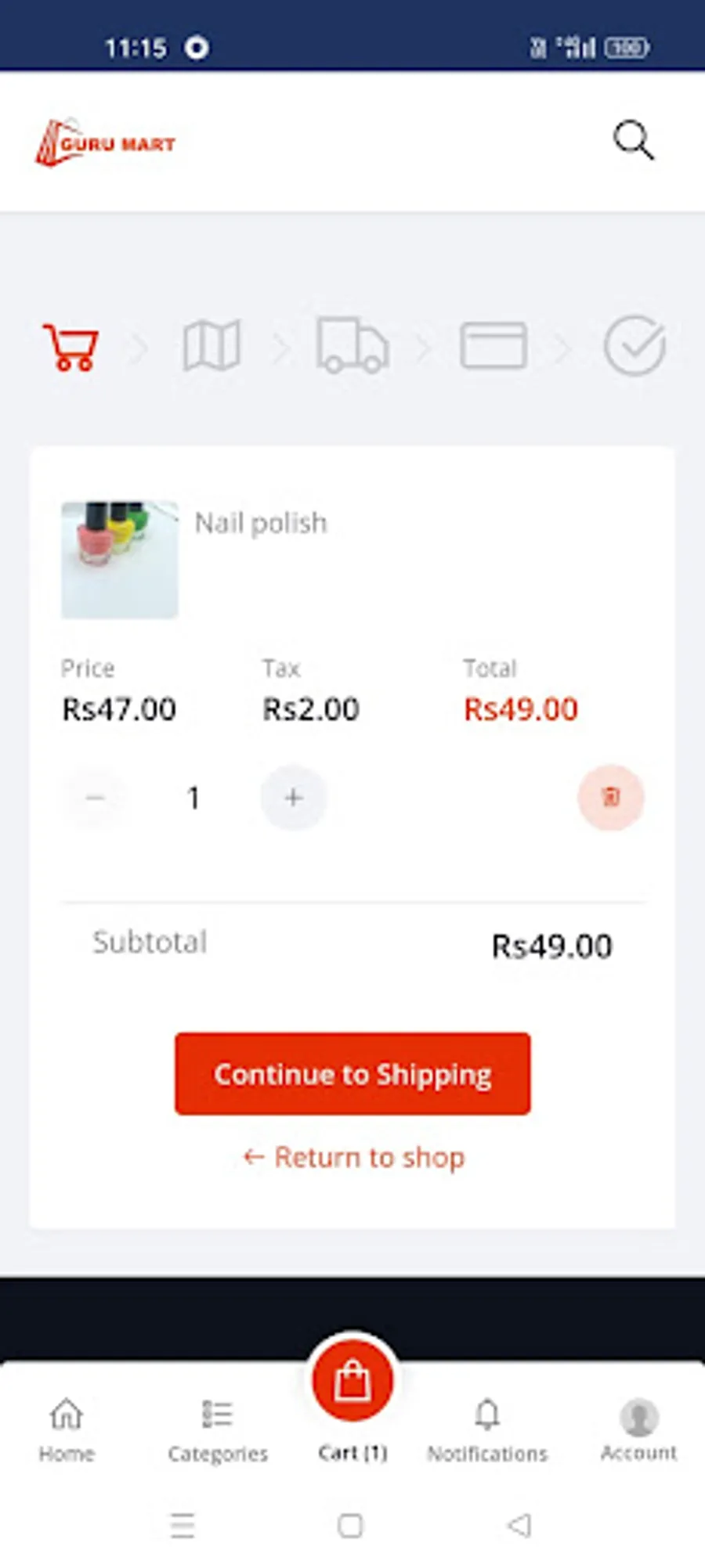Open the Cart tab bag icon

352,1382
